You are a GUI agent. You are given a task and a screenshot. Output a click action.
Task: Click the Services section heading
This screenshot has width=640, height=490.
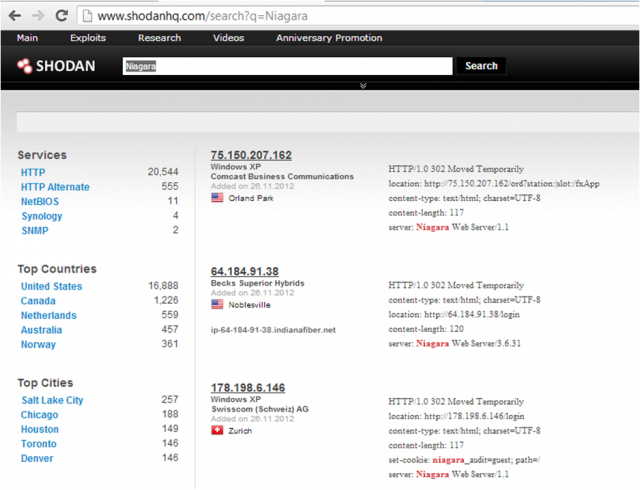point(42,155)
